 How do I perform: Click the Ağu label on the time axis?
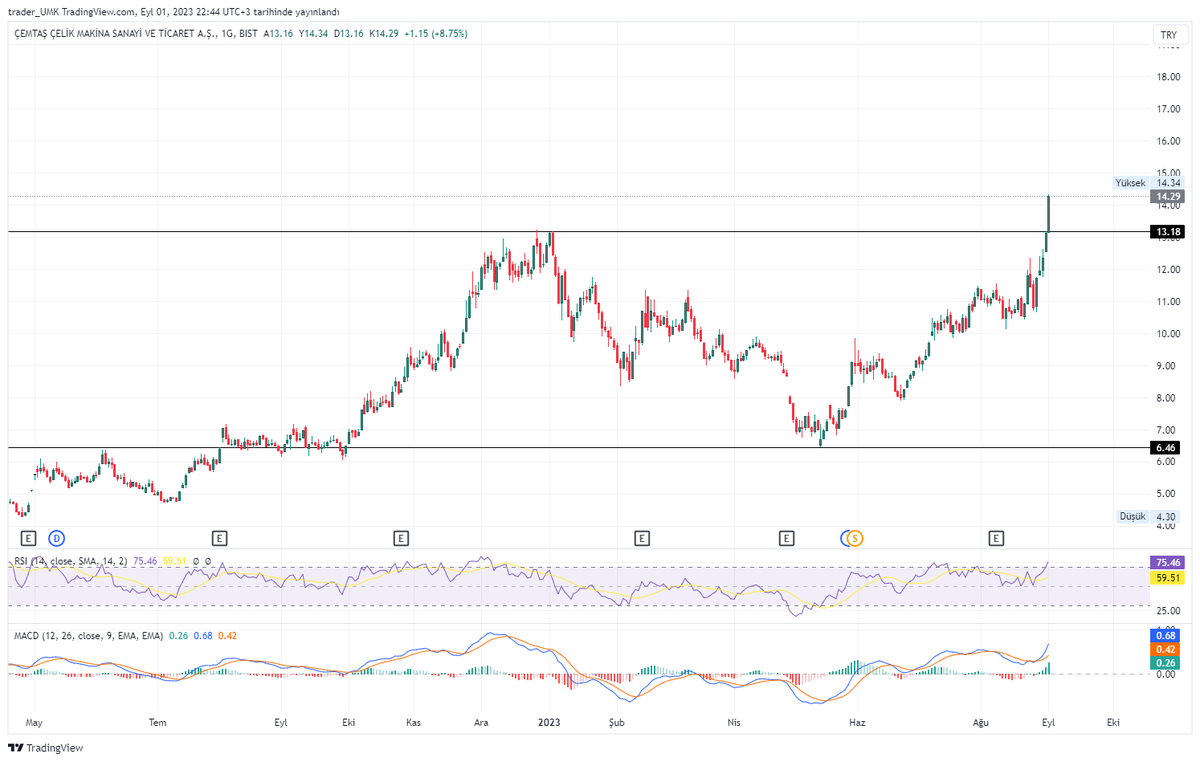[981, 720]
